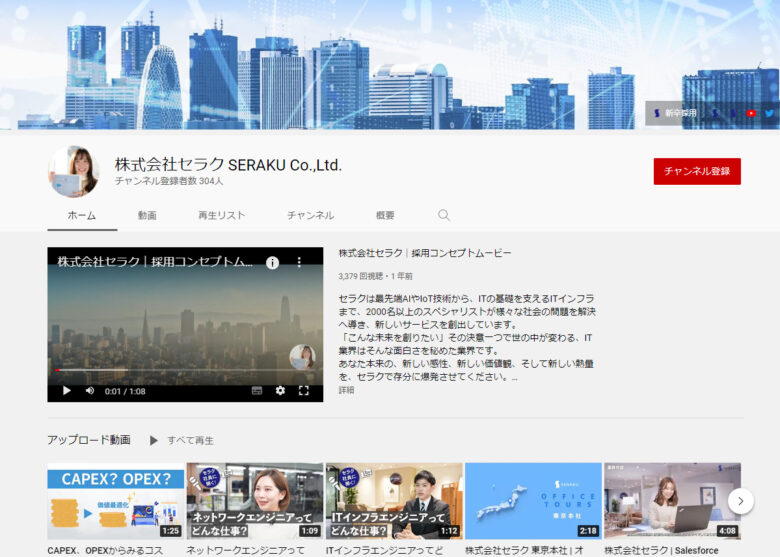Click the YouTube icon in banner

(751, 114)
